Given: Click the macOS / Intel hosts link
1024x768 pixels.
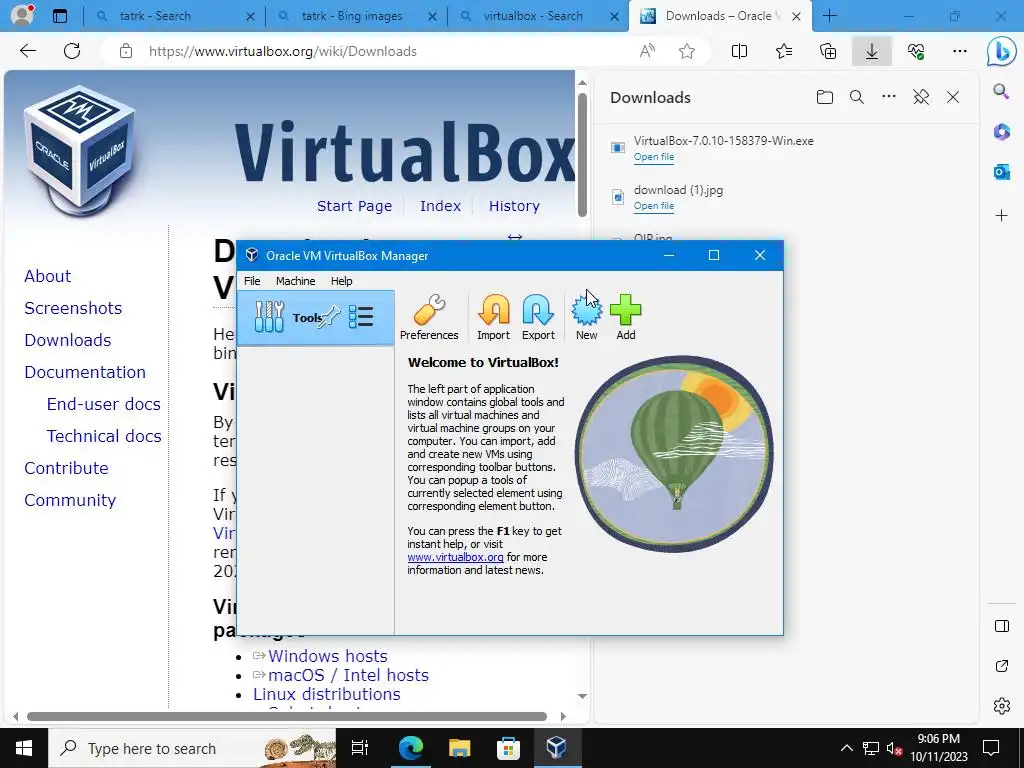Looking at the screenshot, I should point(348,675).
